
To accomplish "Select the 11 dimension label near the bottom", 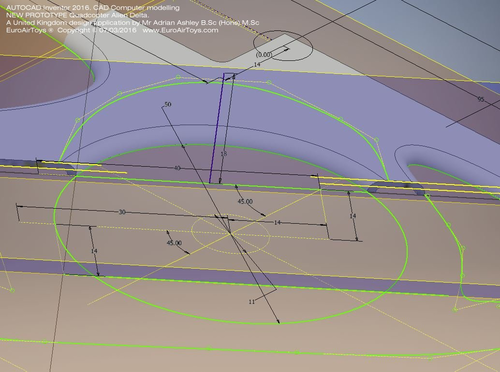I will pos(252,302).
